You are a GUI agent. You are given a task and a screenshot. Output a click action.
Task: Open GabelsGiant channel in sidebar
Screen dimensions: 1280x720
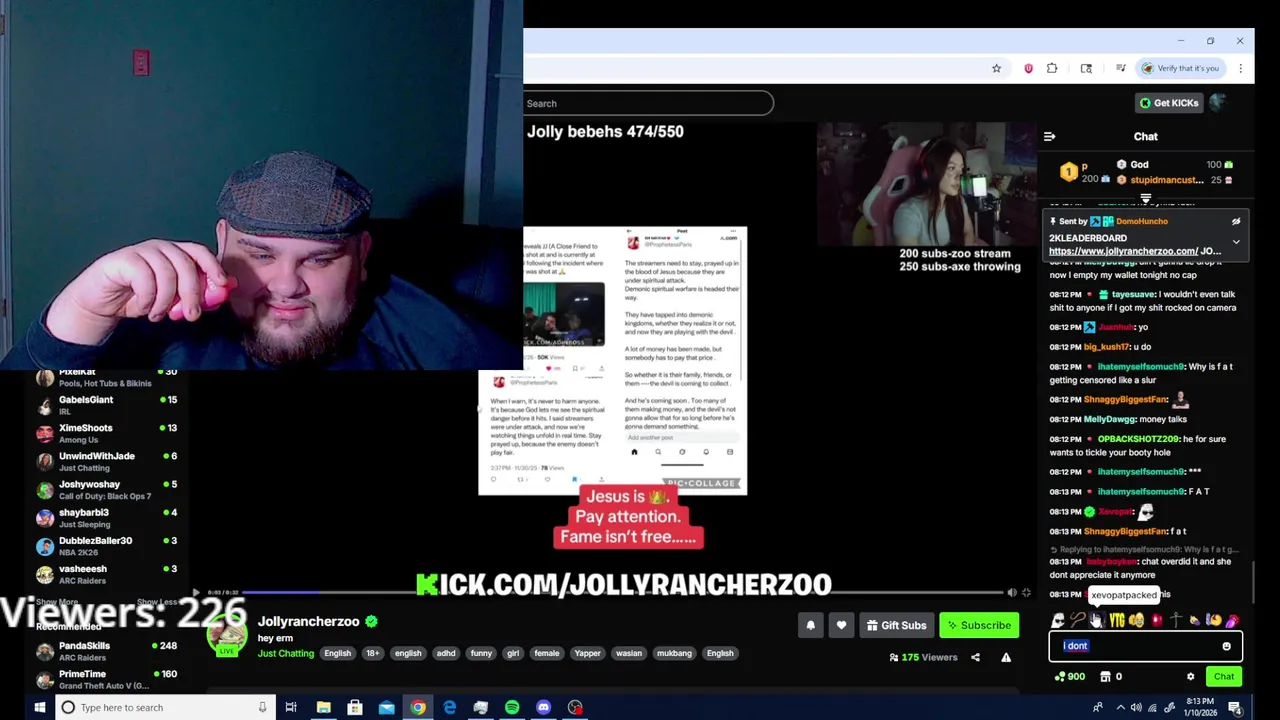[106, 405]
